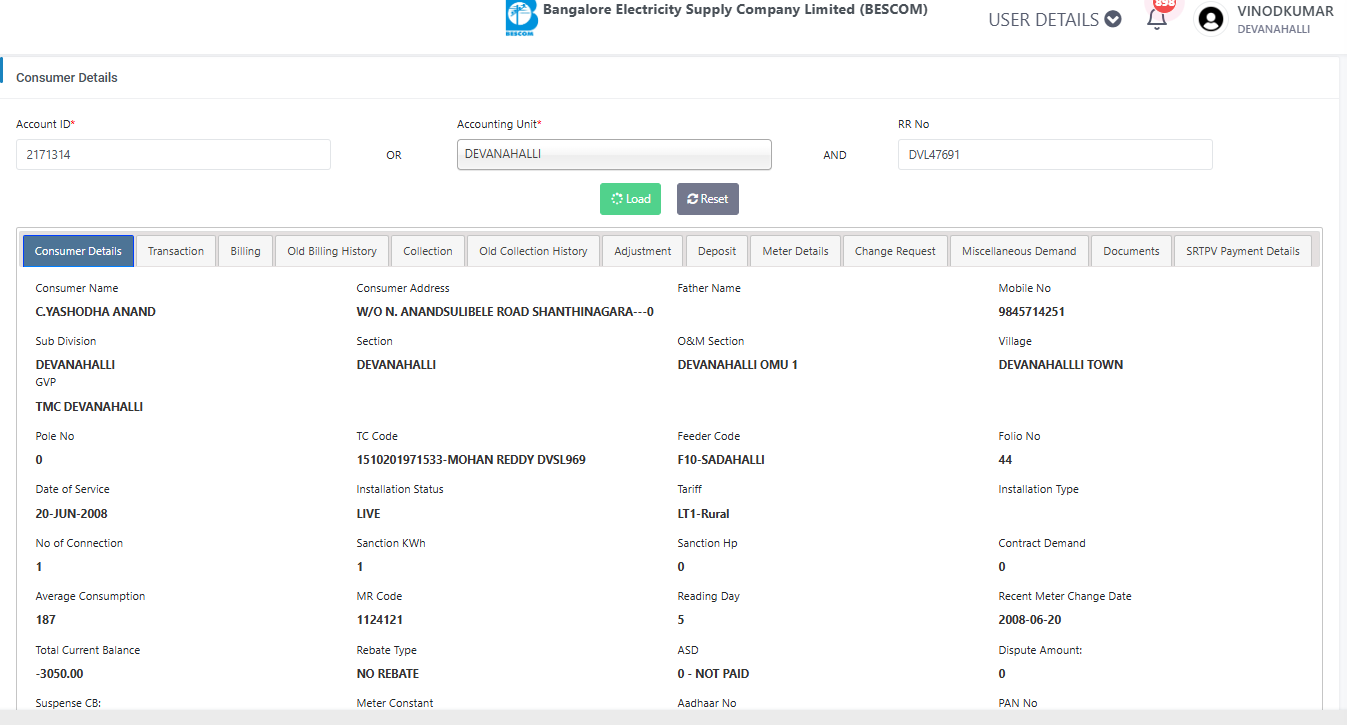Select the Old Billing History tab
1347x725 pixels.
coord(332,251)
